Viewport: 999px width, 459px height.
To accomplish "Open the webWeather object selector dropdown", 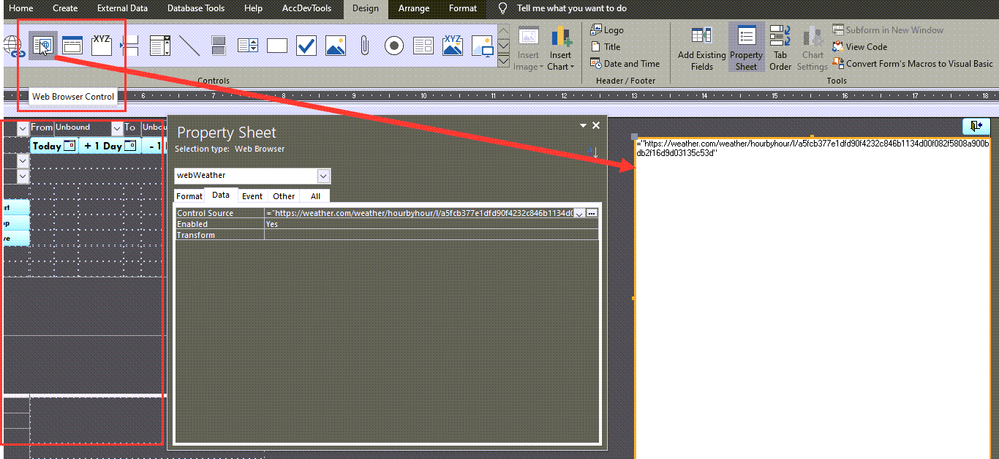I will point(324,175).
